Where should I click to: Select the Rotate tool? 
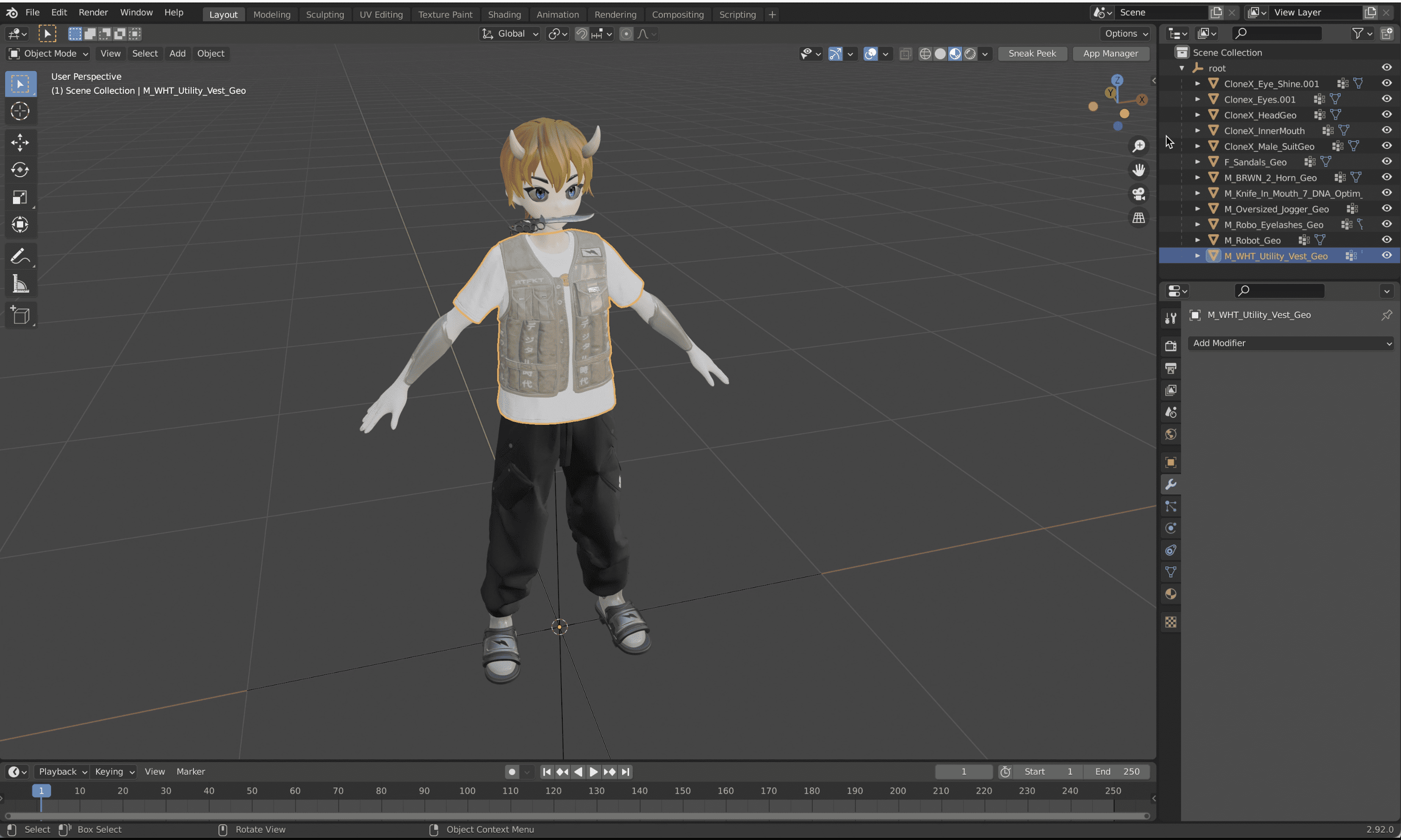click(20, 170)
